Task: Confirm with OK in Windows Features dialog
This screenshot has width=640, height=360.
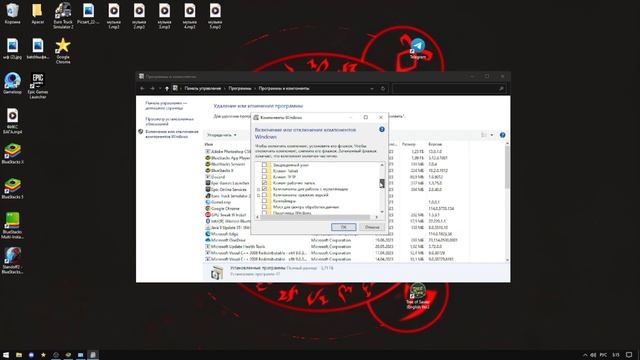Action: click(343, 227)
